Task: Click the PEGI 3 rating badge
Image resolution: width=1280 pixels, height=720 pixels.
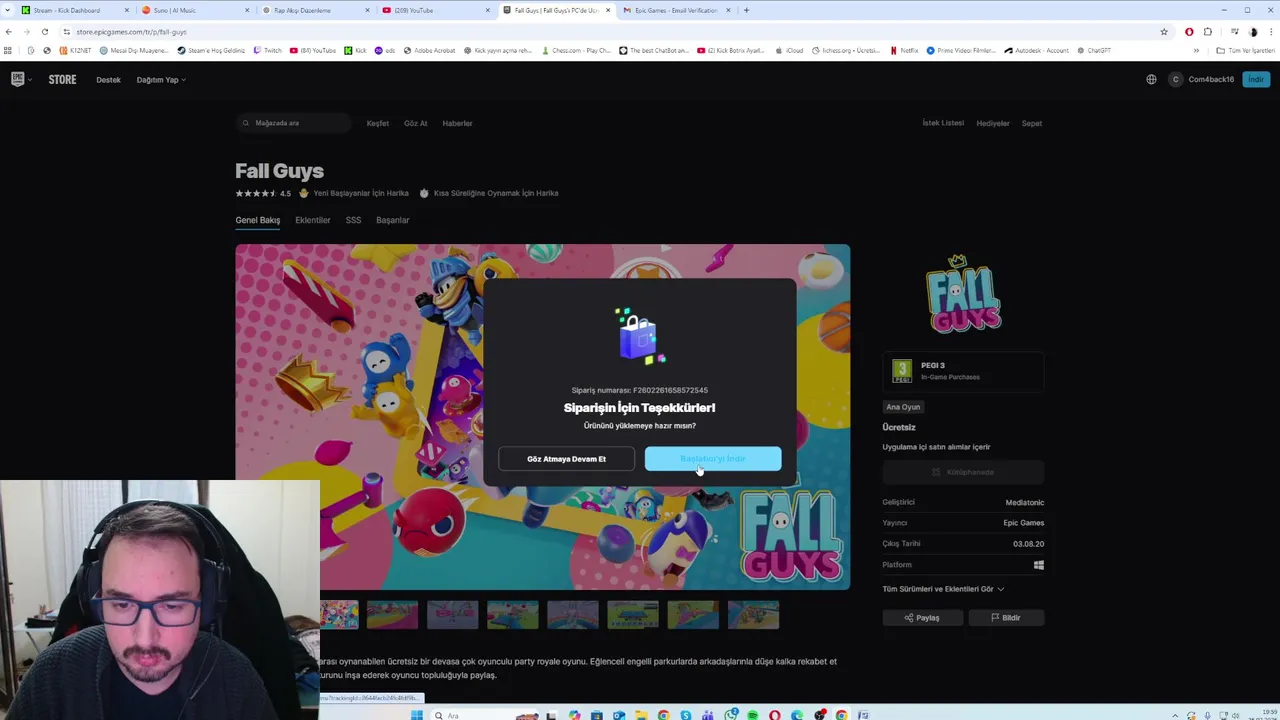Action: (902, 371)
